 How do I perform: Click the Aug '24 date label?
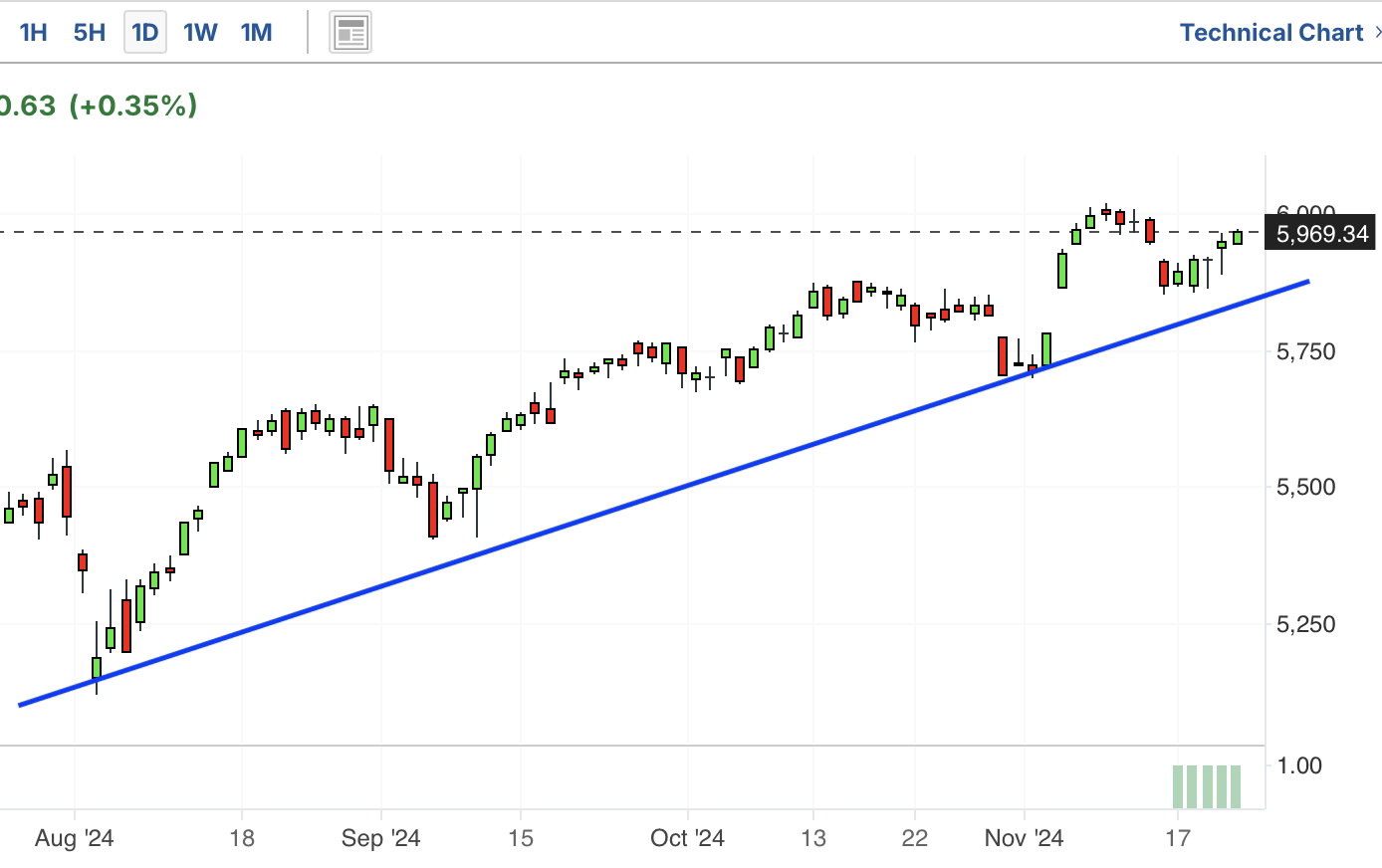75,838
